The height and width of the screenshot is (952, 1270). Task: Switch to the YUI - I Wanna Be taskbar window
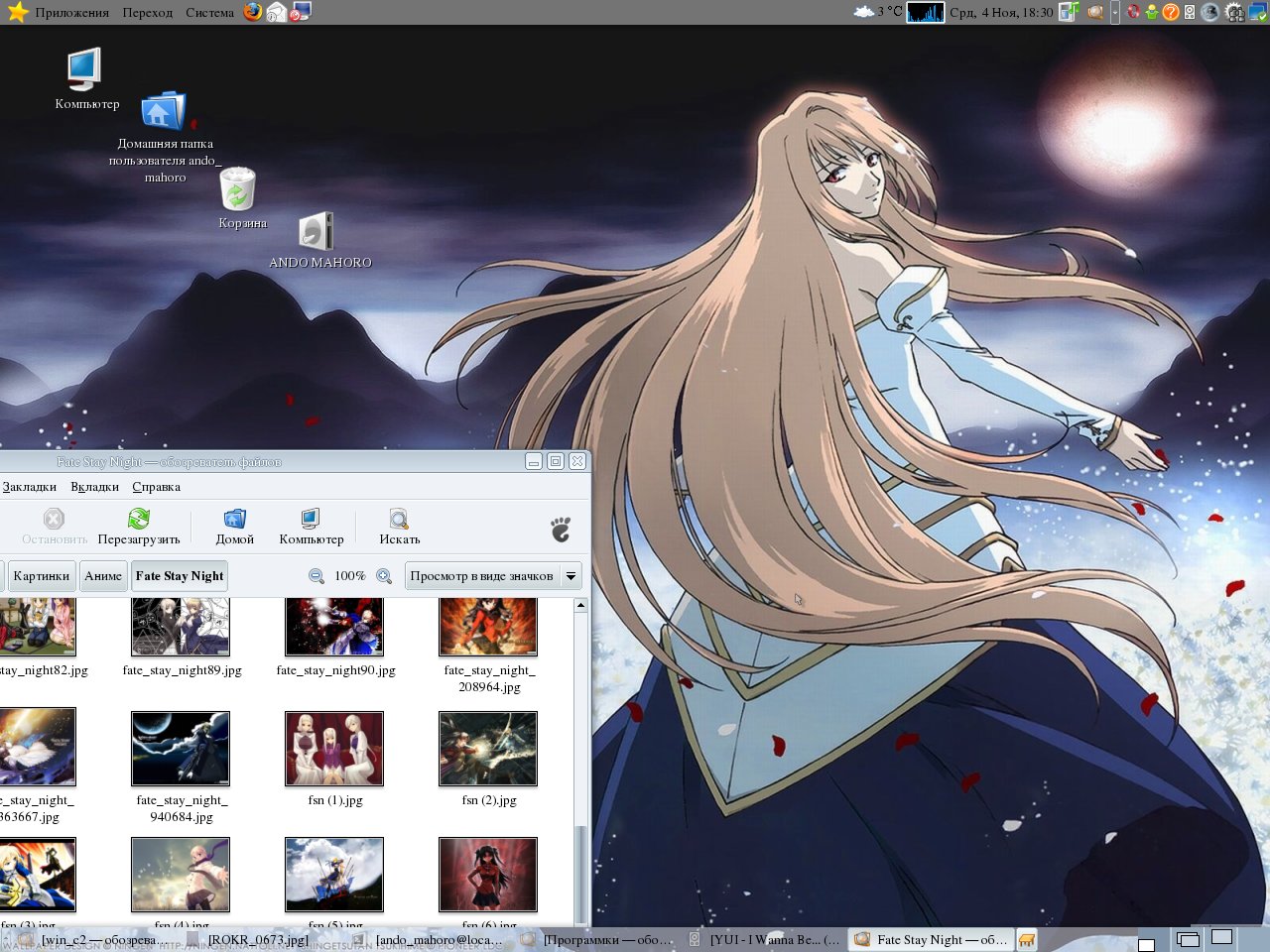[765, 939]
